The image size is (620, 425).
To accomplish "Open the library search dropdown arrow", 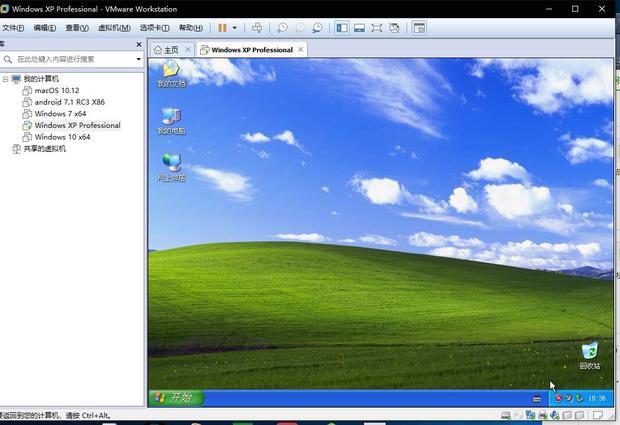I will pyautogui.click(x=139, y=60).
